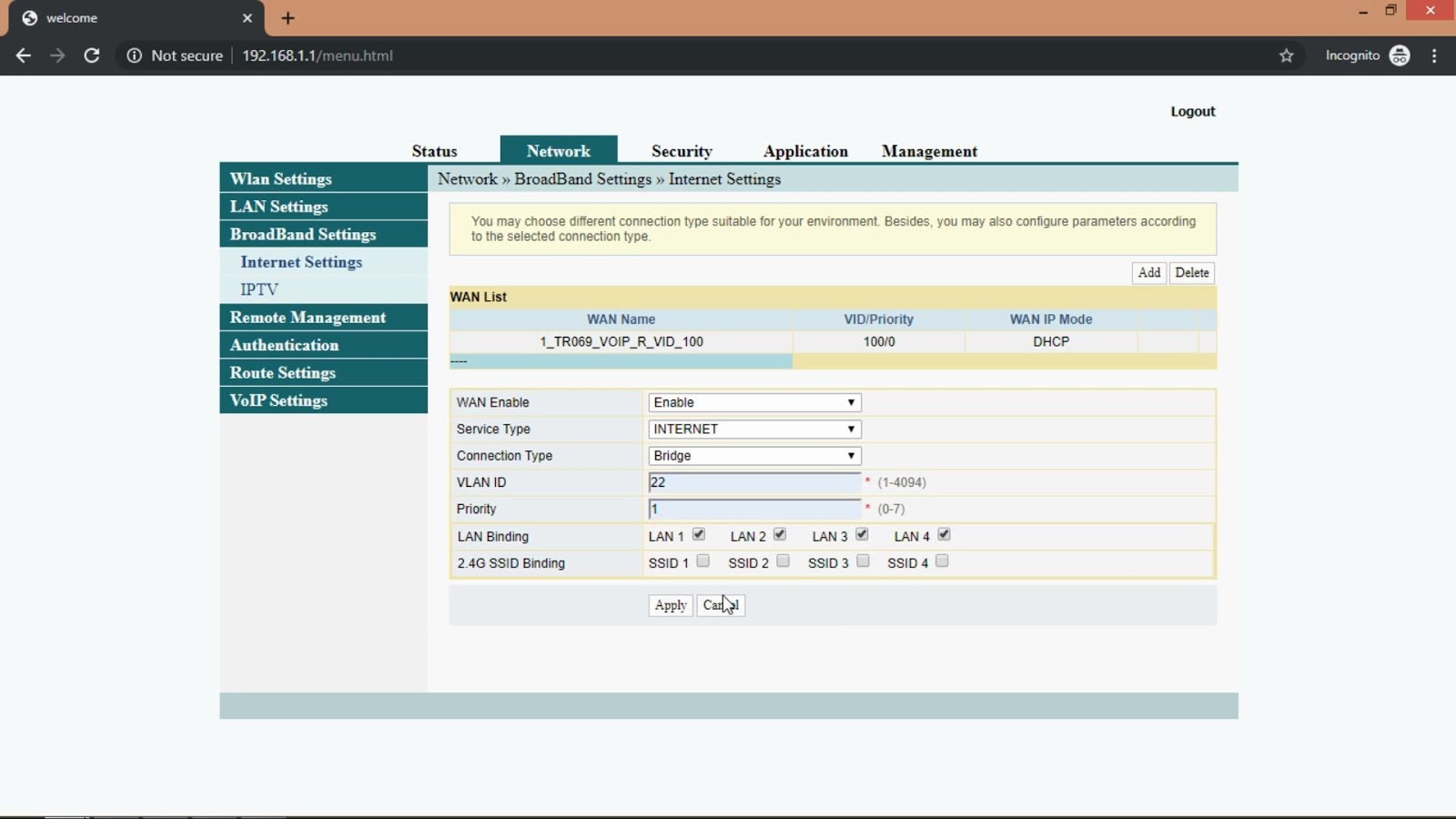Click the VID/Priority column header

pyautogui.click(x=879, y=319)
